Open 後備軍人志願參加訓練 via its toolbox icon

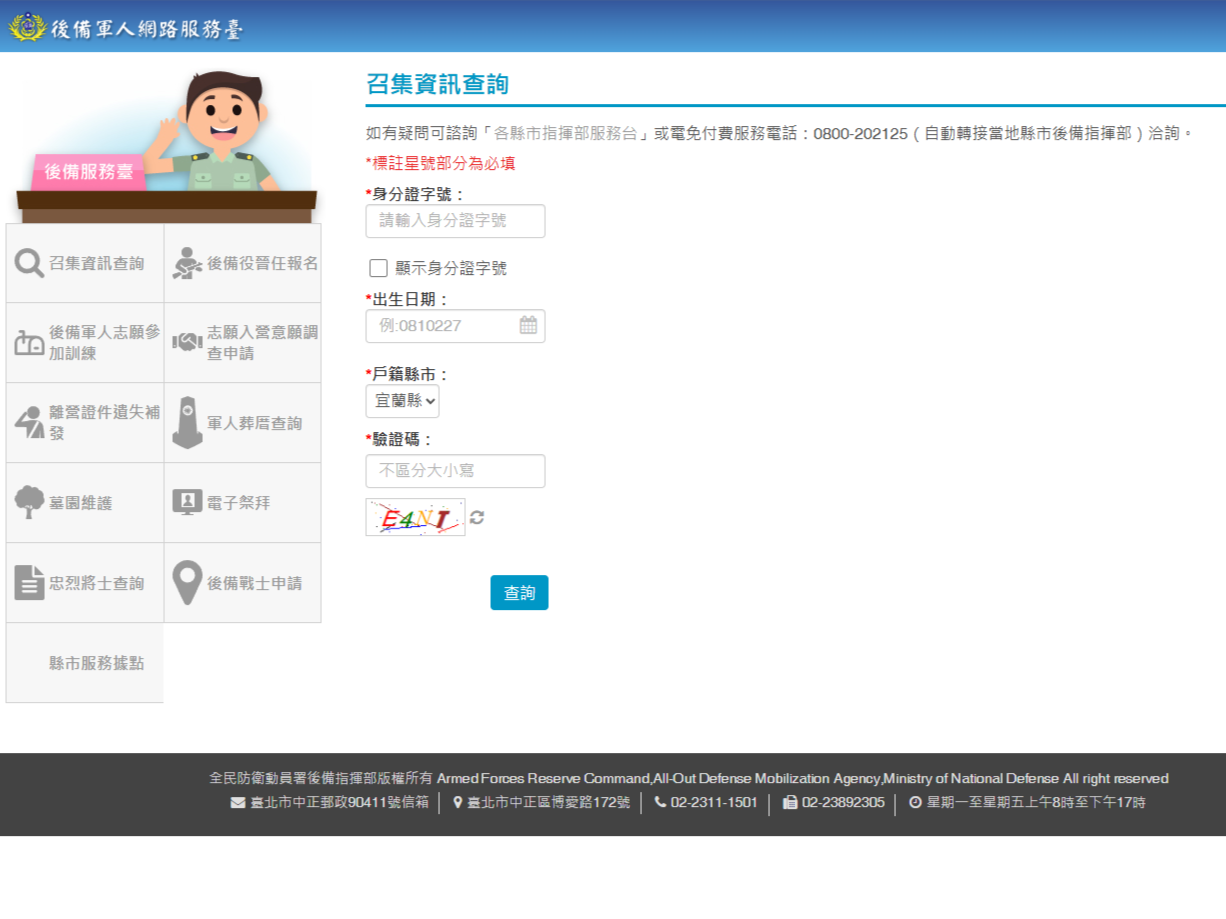[28, 341]
